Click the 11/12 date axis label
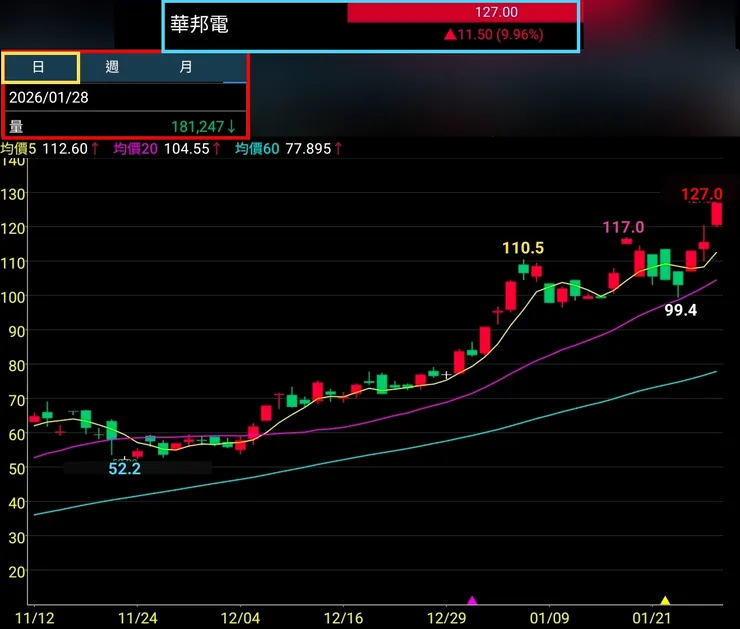The image size is (740, 629). tap(34, 618)
